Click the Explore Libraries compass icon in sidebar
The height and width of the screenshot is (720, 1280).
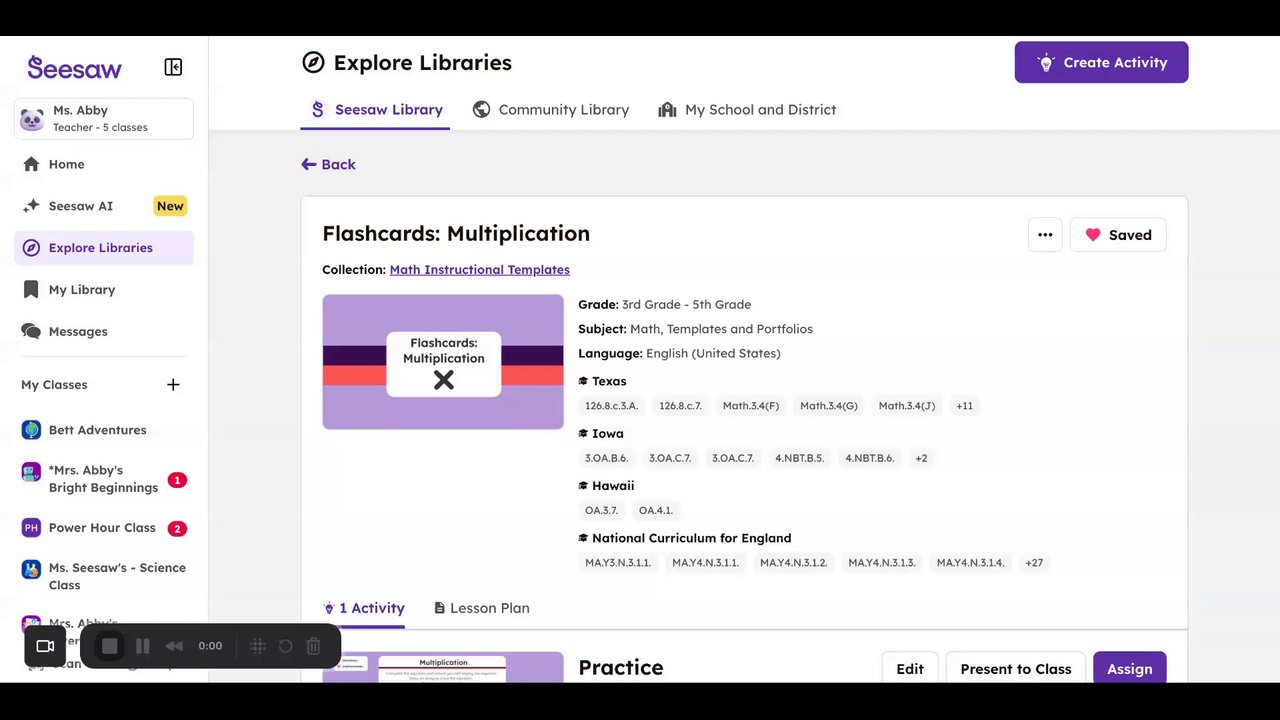click(x=31, y=248)
